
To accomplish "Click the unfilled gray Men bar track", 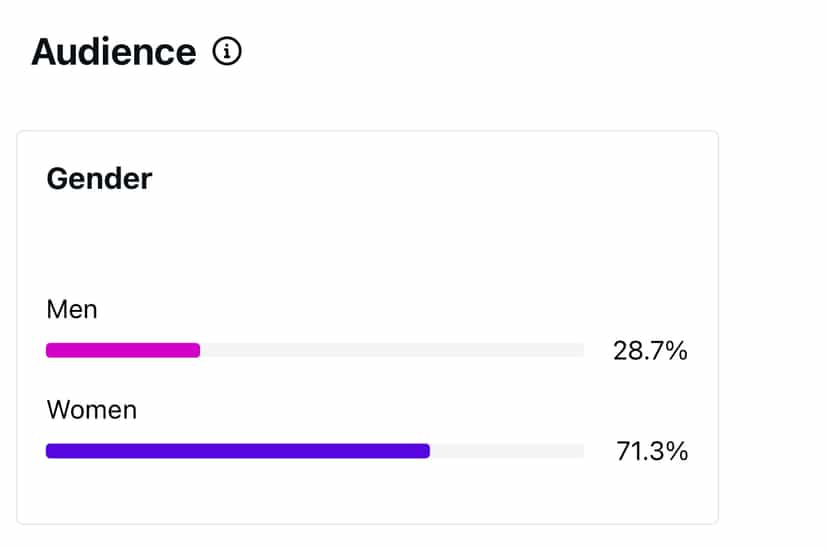I will (x=392, y=350).
